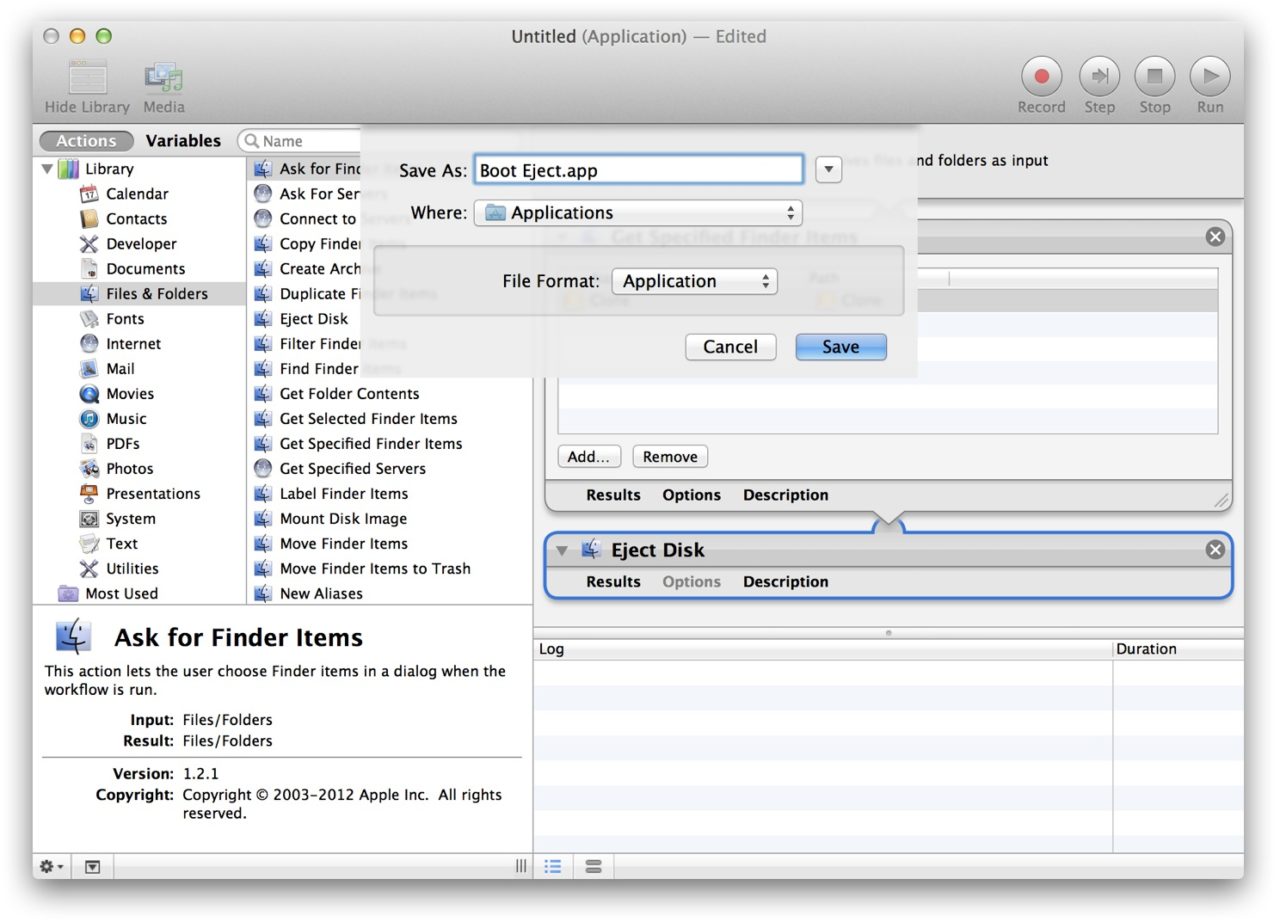Select Mail category in Library
1280x922 pixels.
coord(120,369)
